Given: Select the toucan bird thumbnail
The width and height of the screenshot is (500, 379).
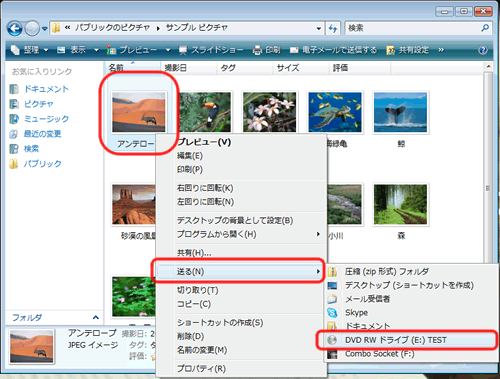Looking at the screenshot, I should tap(205, 112).
